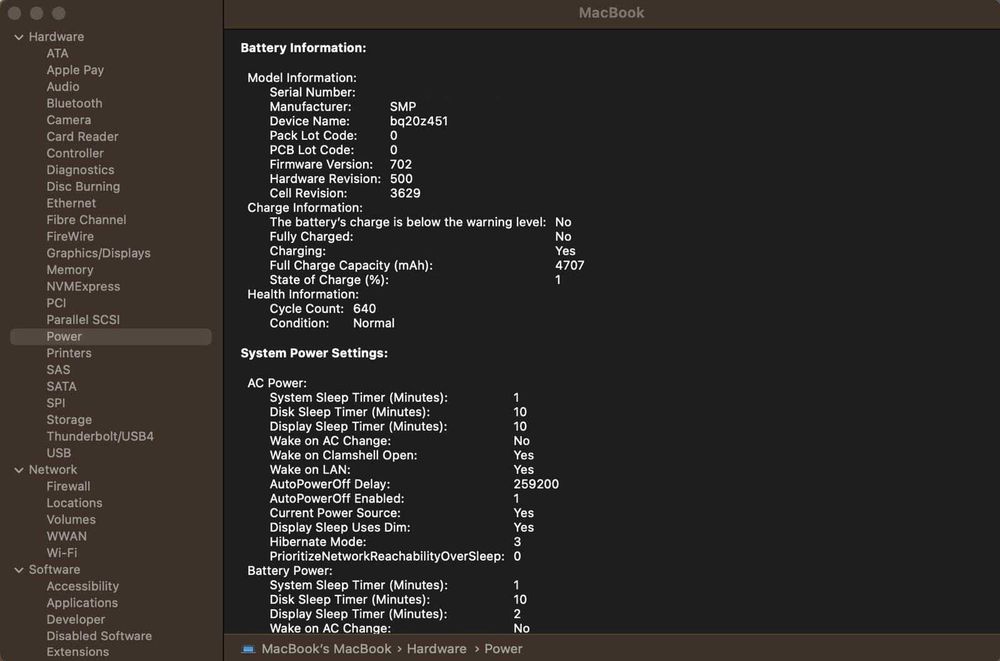Click the device name bq20z451
Viewport: 1000px width, 661px height.
coord(419,121)
